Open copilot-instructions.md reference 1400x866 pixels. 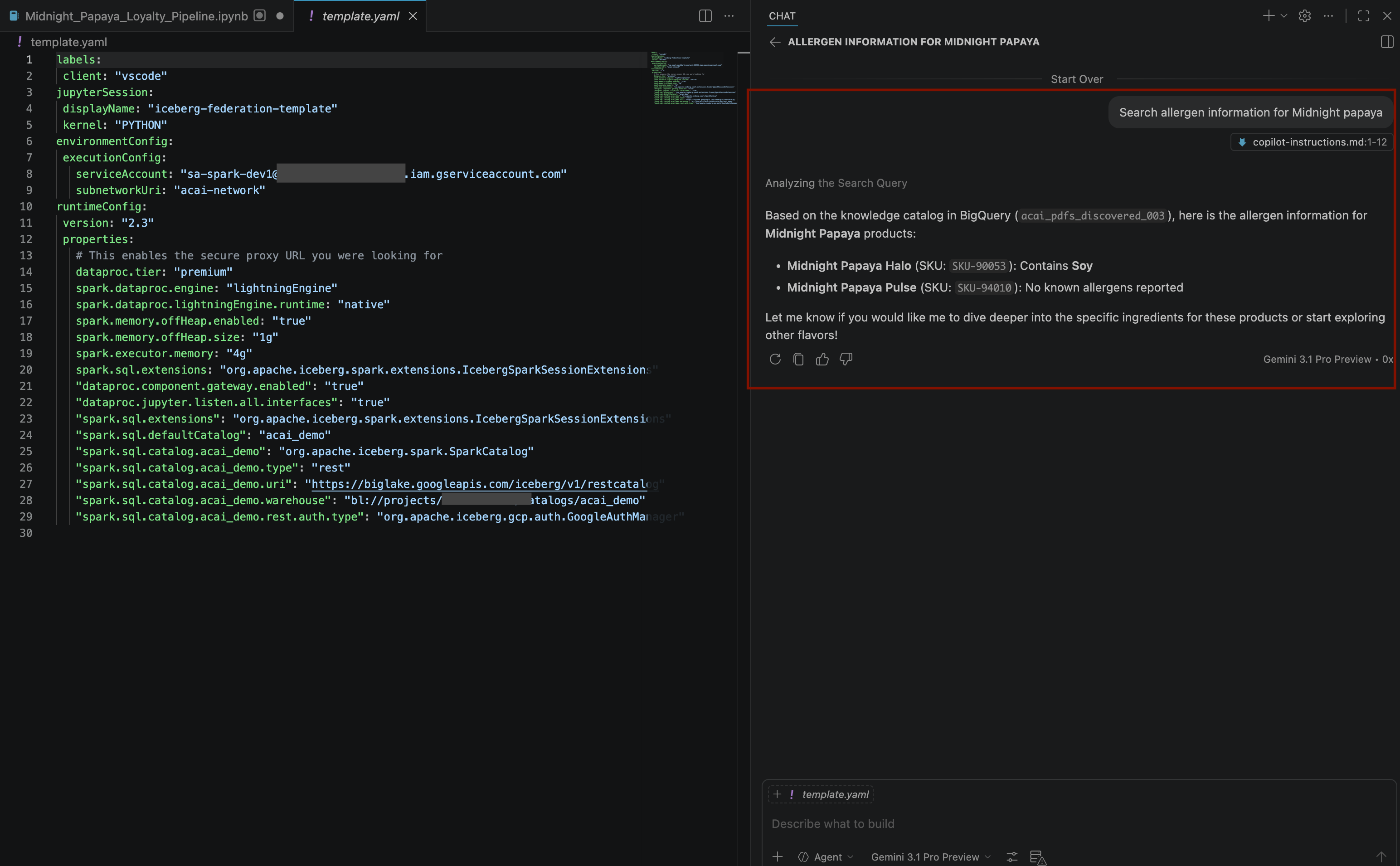point(1312,142)
